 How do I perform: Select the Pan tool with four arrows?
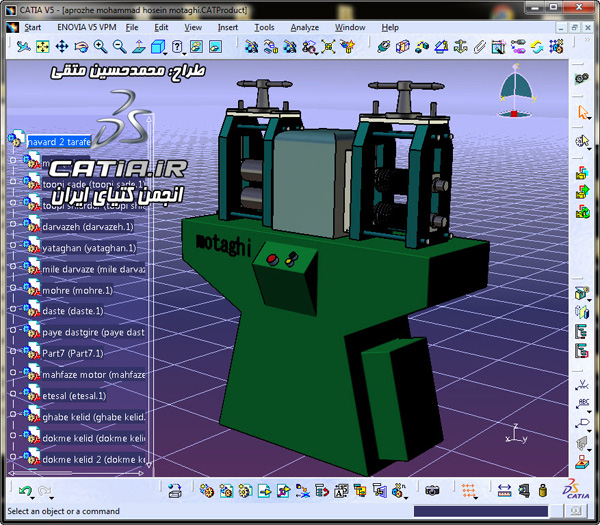[x=62, y=47]
